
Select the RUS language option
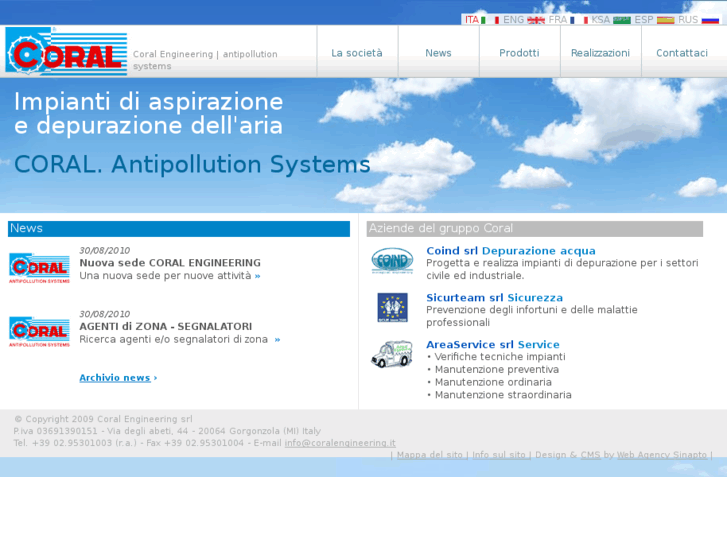pos(688,20)
